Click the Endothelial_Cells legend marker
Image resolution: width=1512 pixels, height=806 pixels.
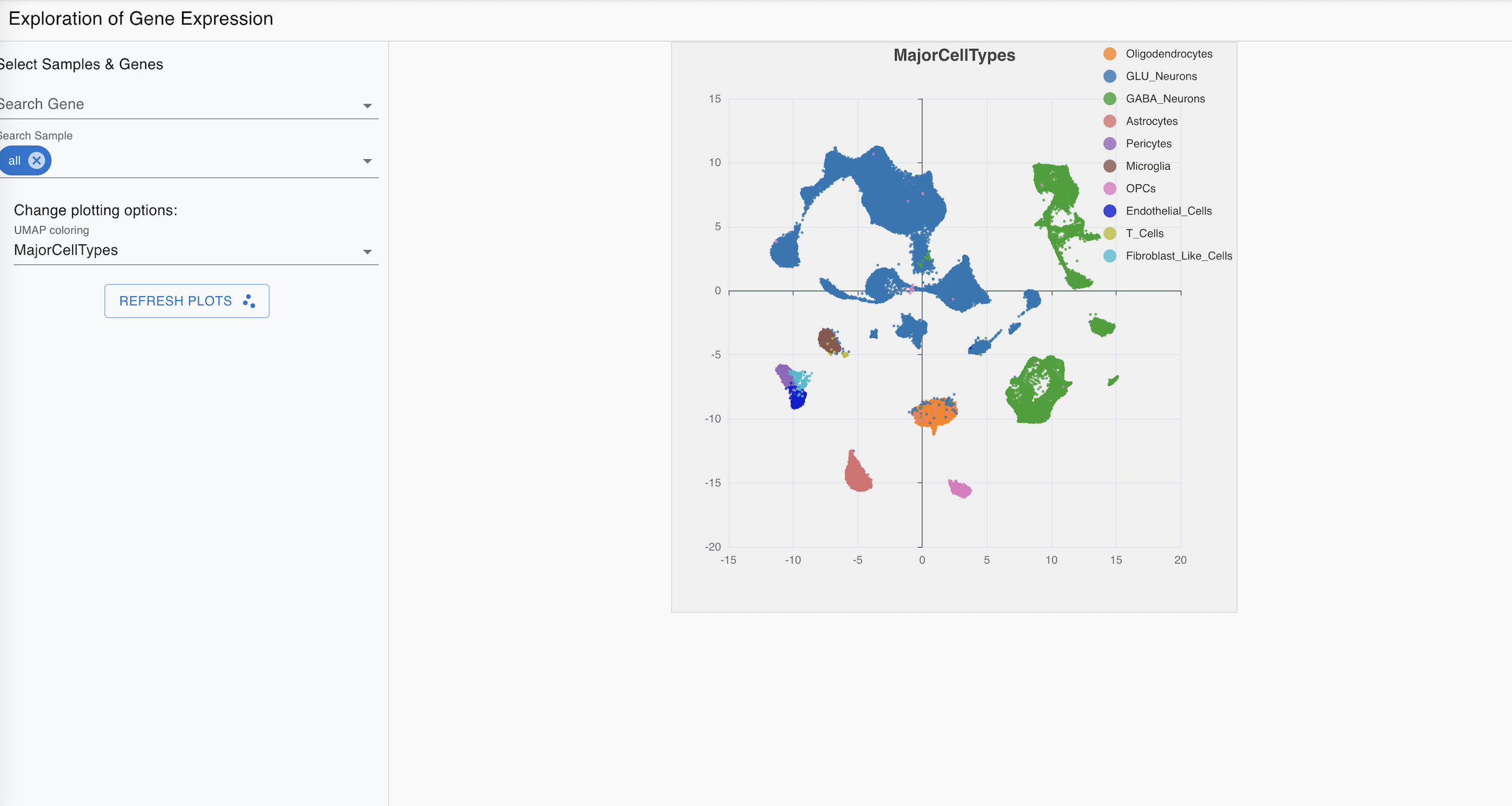click(1109, 211)
